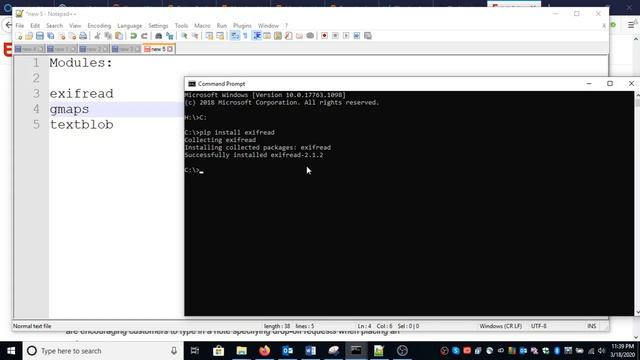640x360 pixels.
Task: Open the Language menu
Action: pos(130,26)
